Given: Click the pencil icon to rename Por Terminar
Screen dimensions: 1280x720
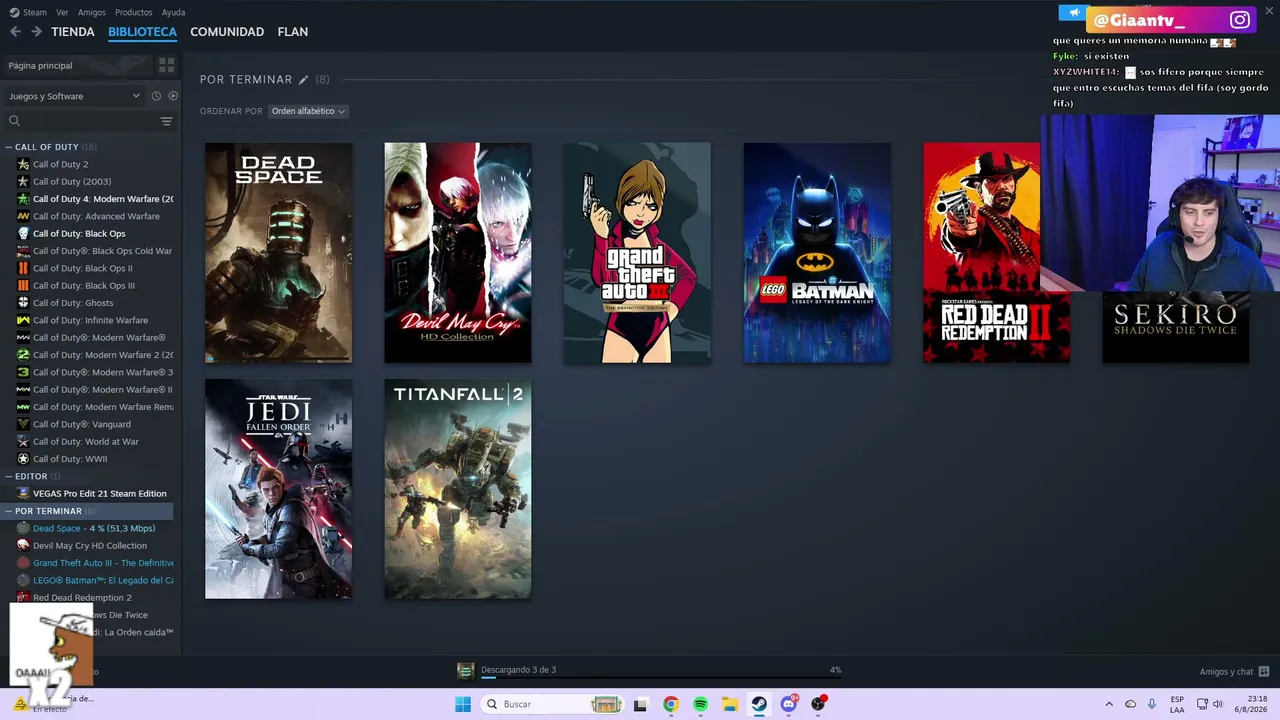Looking at the screenshot, I should coord(304,80).
